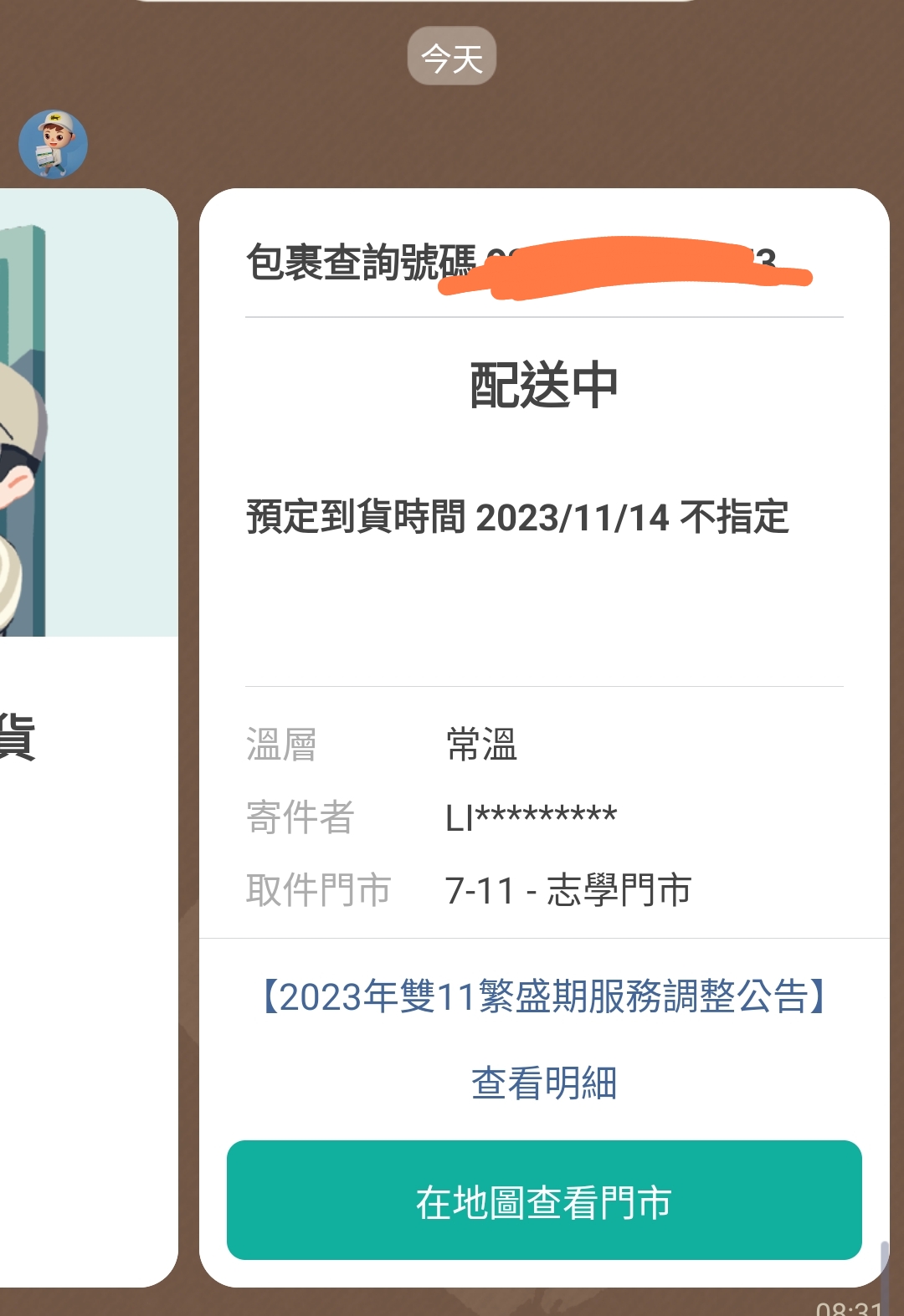Switch to the previous card on the left
The width and height of the screenshot is (904, 1316).
pos(89,737)
